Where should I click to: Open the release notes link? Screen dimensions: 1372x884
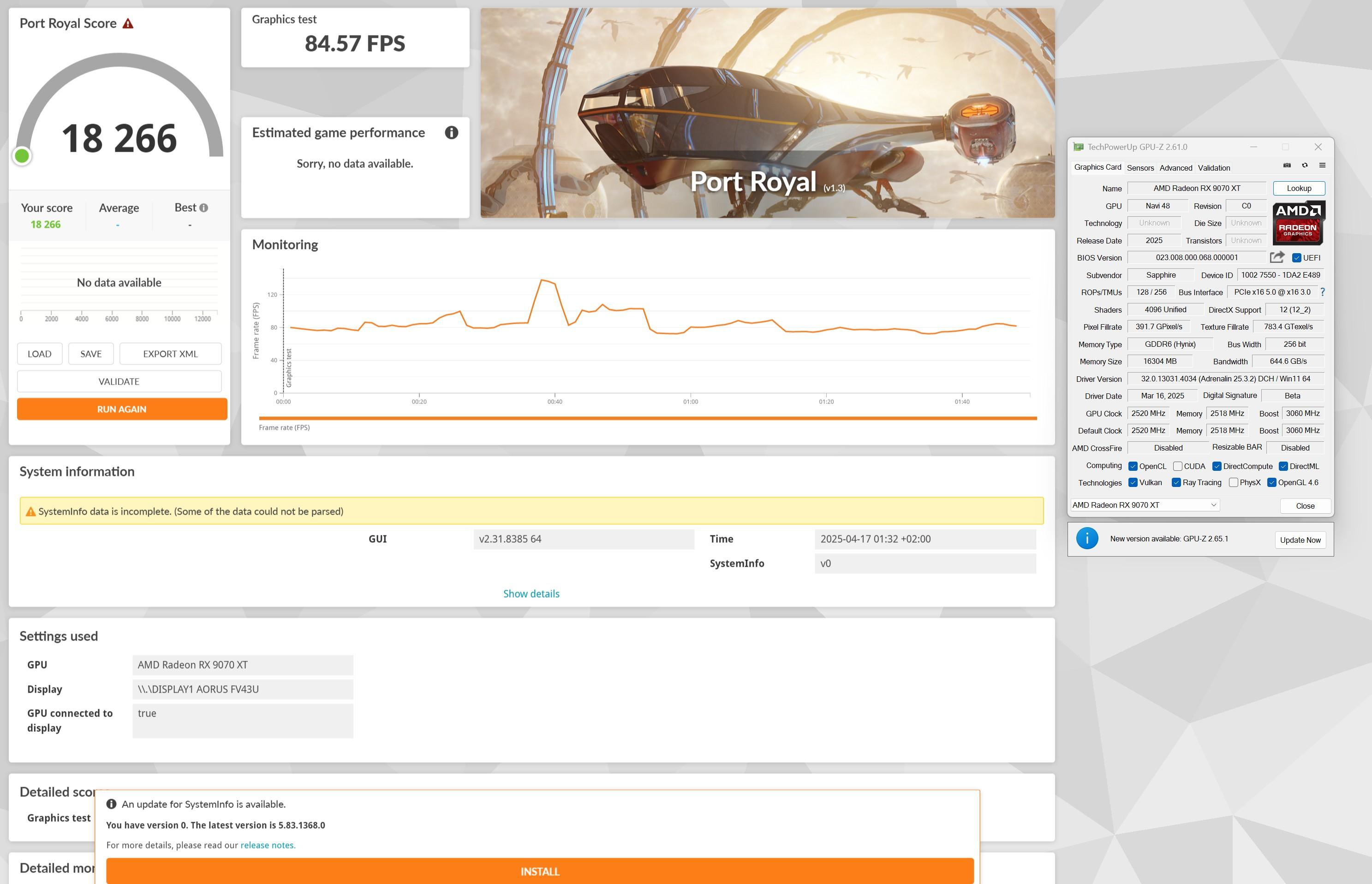click(268, 845)
